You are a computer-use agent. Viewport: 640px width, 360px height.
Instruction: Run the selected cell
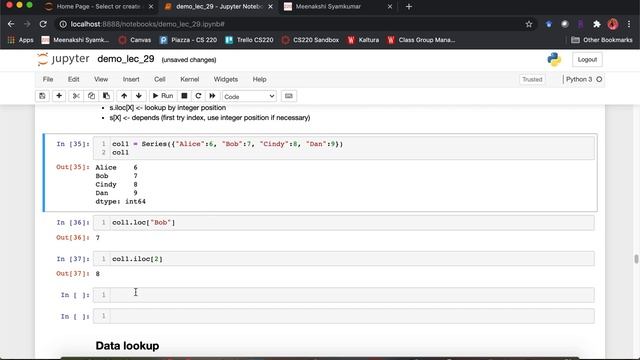point(163,96)
